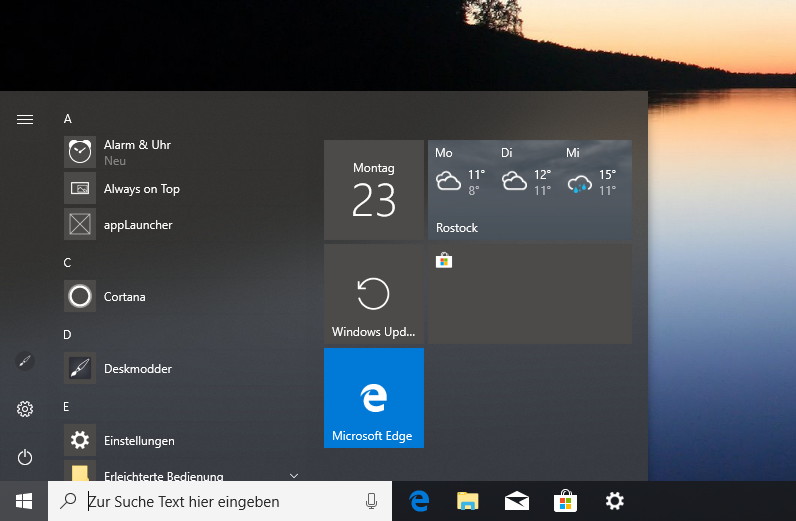Jump to letter C section header
796x521 pixels.
tap(67, 263)
